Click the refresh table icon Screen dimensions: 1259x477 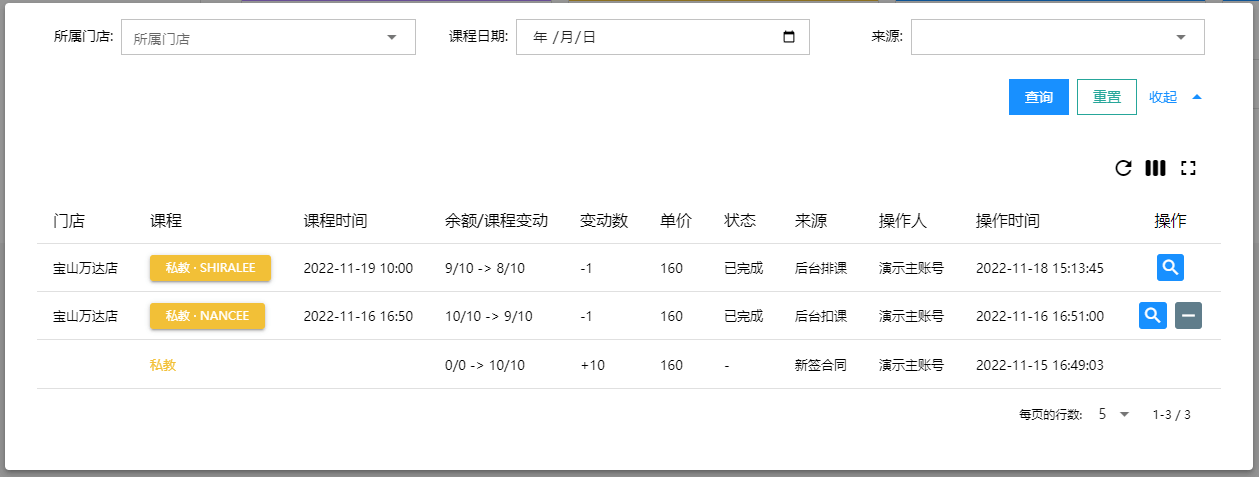(x=1123, y=168)
